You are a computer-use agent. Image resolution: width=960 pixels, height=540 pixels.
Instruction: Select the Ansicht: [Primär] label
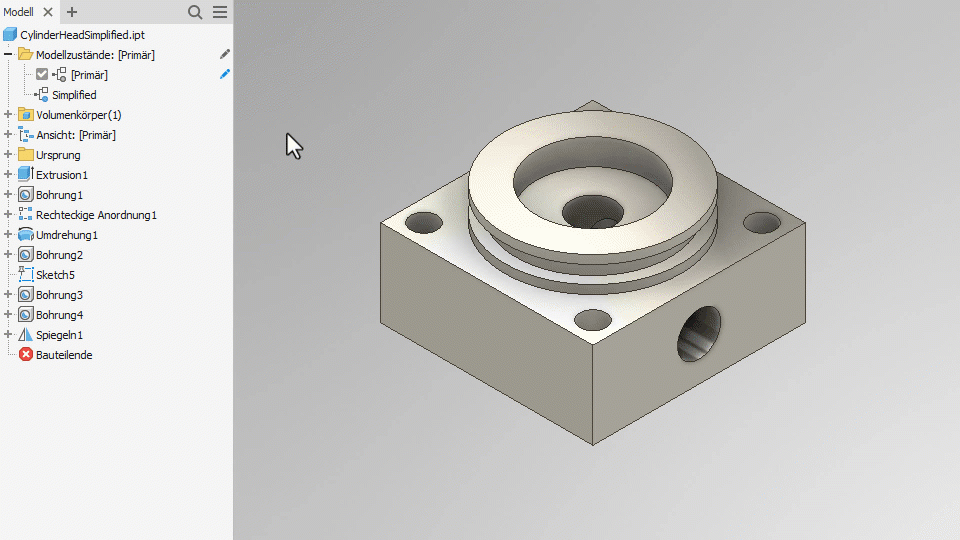76,135
